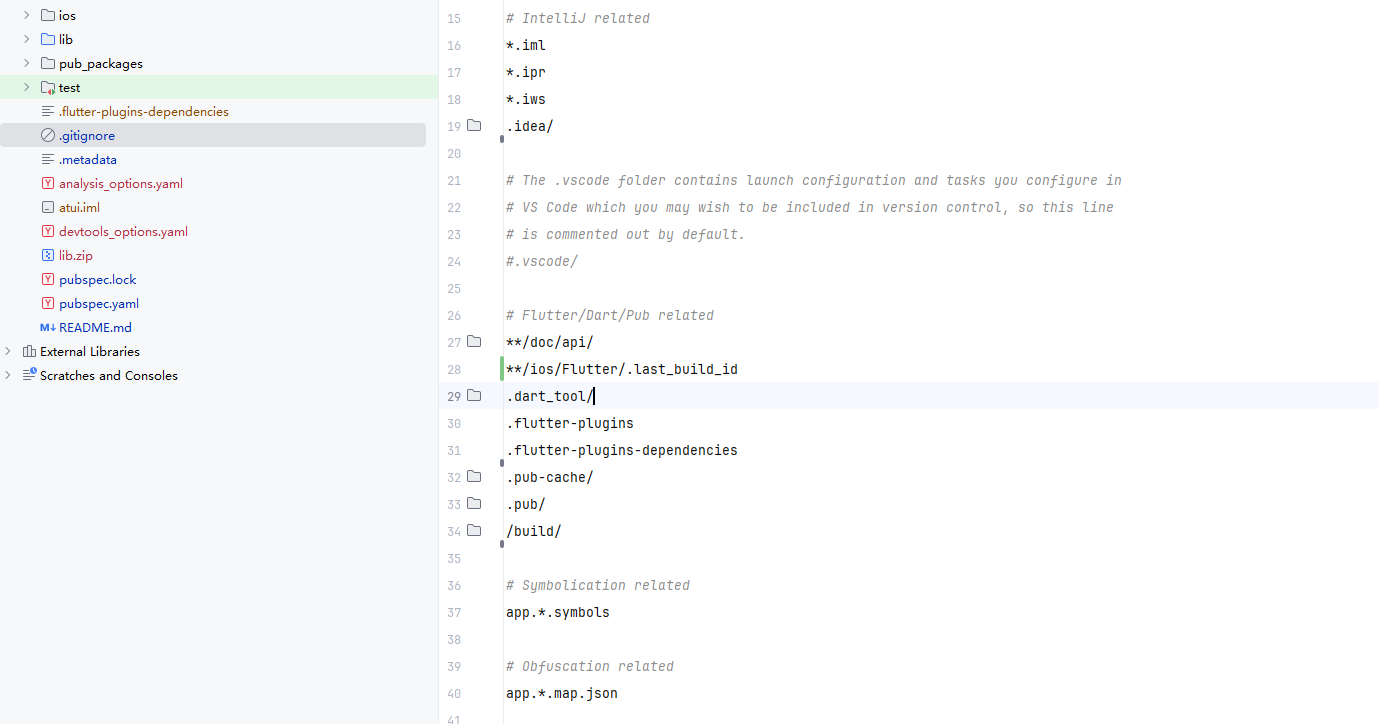Image resolution: width=1379 pixels, height=724 pixels.
Task: Click the pub_packages folder icon
Action: tap(48, 63)
